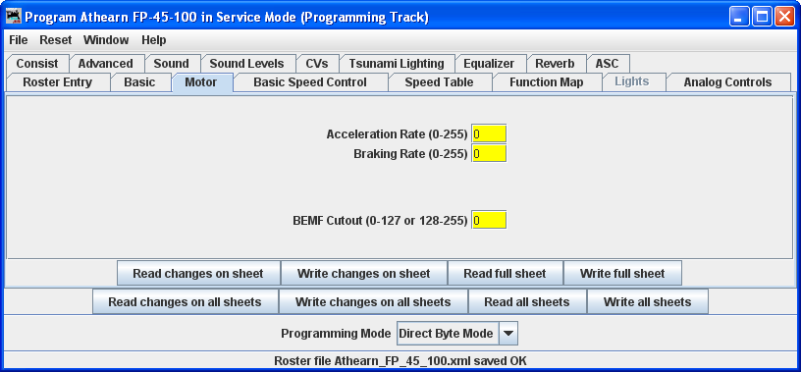The width and height of the screenshot is (801, 372).
Task: Click the JMRI locomotive icon in title bar
Action: [x=13, y=17]
